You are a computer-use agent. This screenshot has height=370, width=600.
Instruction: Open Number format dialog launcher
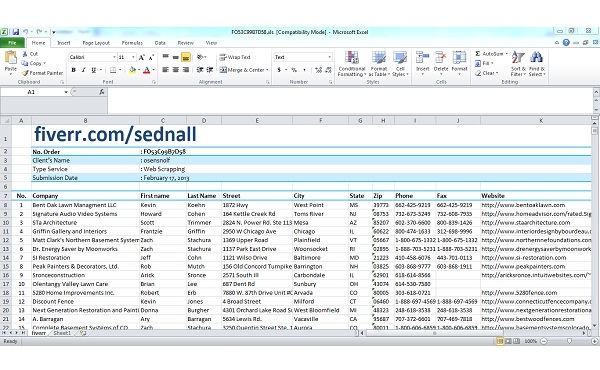[330, 82]
